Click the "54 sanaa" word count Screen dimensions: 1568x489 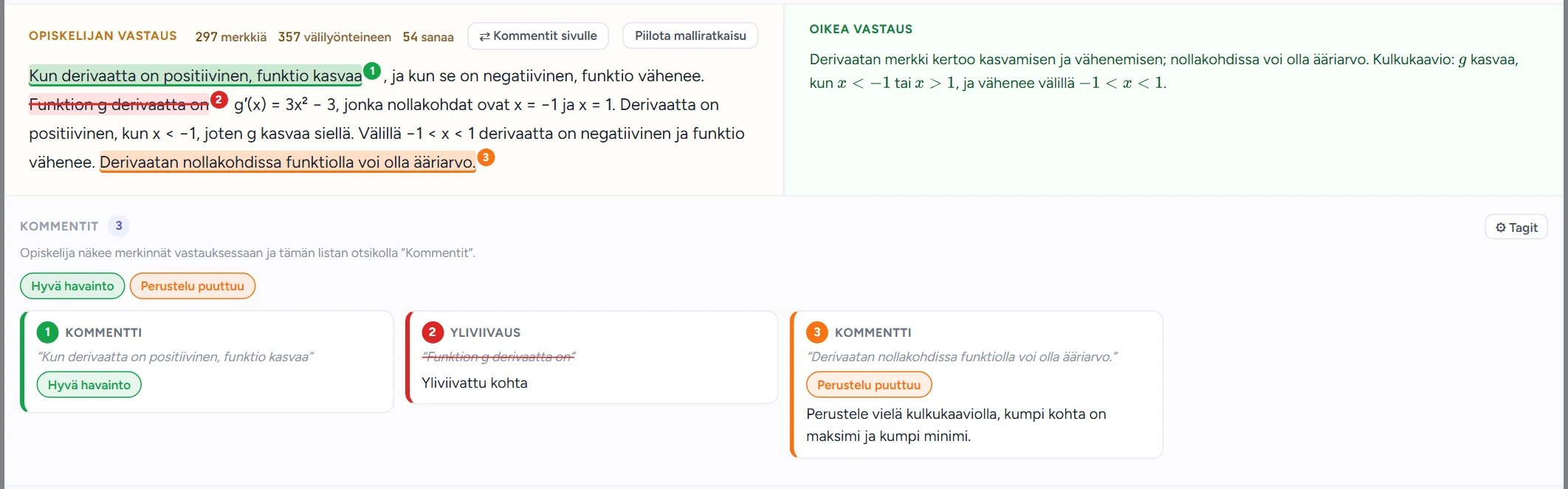click(x=428, y=37)
